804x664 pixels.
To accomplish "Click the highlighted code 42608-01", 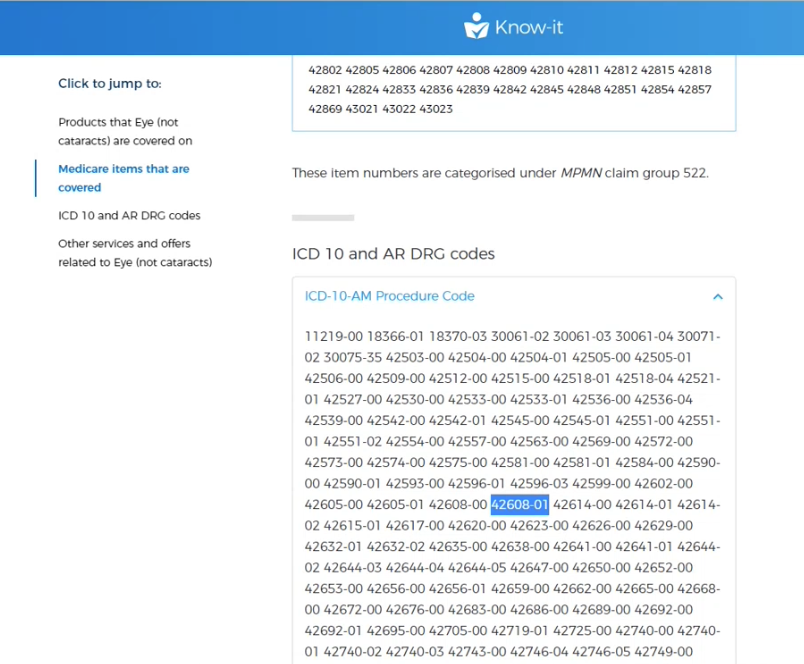I will 519,505.
